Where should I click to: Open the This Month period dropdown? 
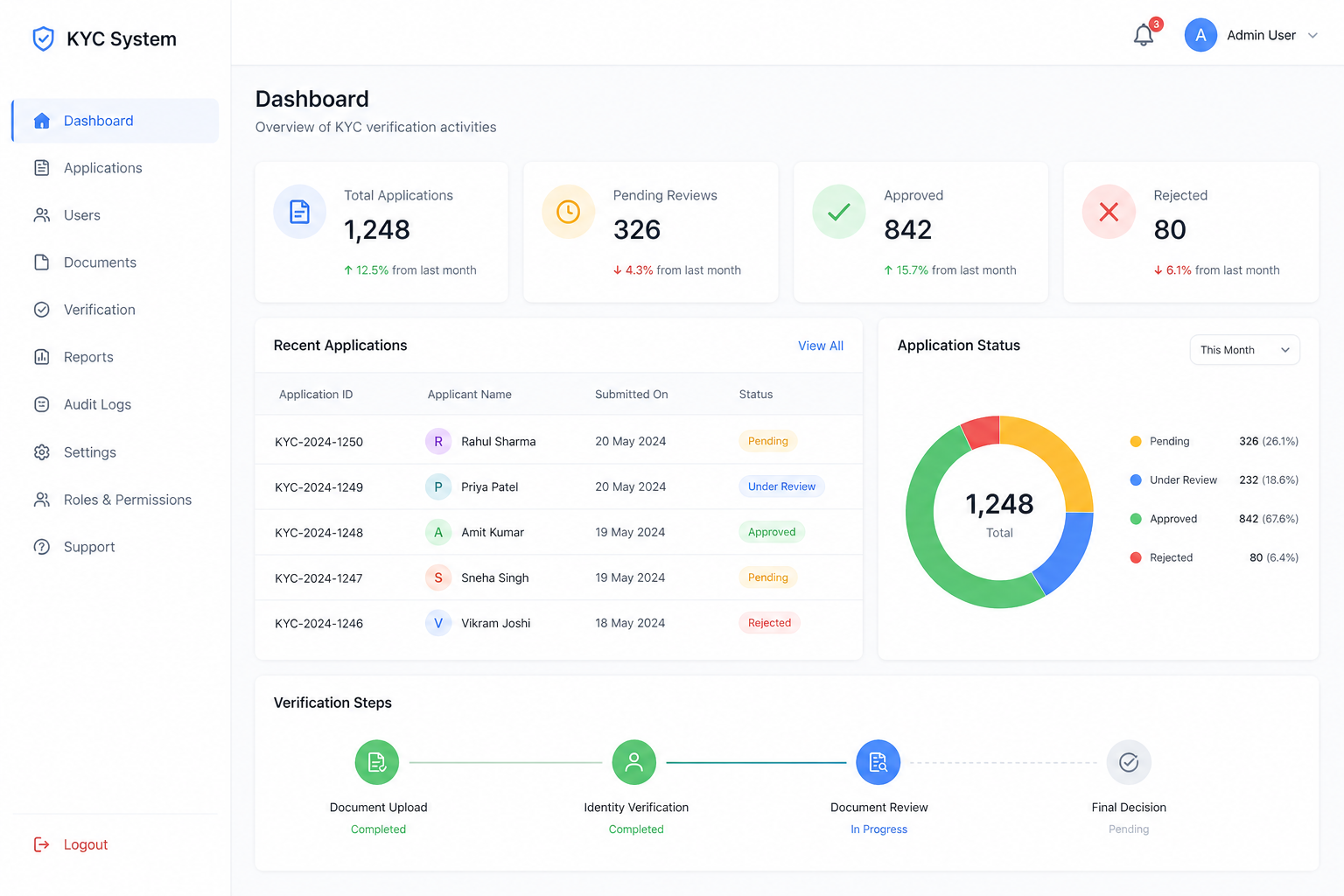1244,350
